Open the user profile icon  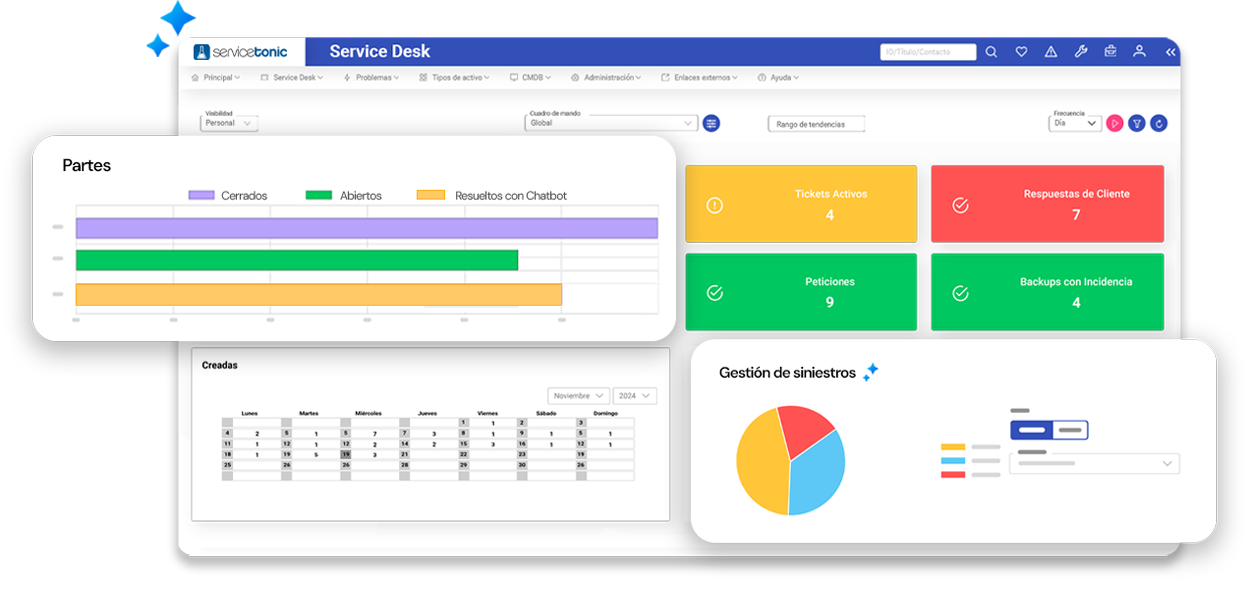[x=1139, y=51]
